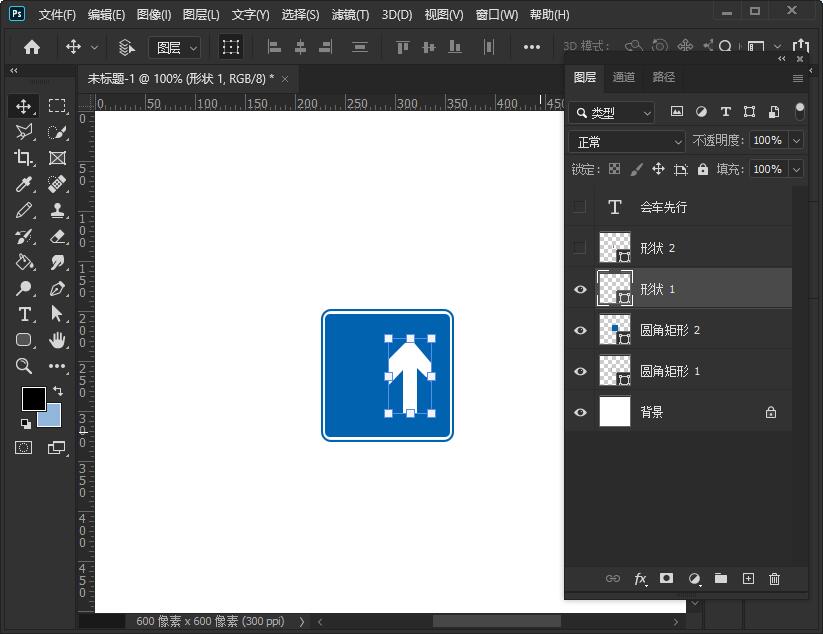Click the Home button in options bar
The width and height of the screenshot is (823, 634).
pos(32,47)
